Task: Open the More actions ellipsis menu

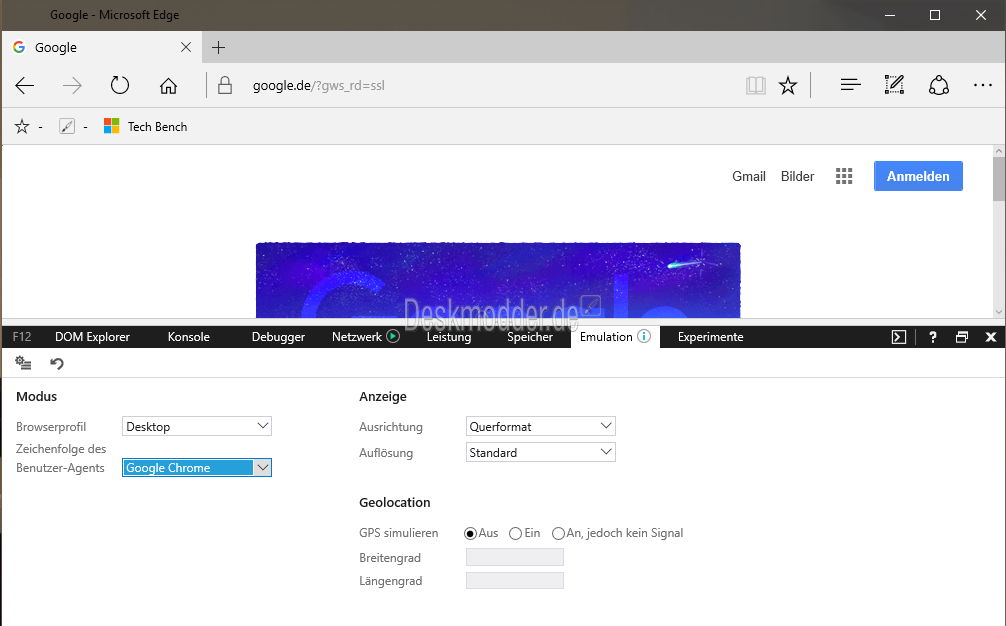Action: click(x=983, y=85)
